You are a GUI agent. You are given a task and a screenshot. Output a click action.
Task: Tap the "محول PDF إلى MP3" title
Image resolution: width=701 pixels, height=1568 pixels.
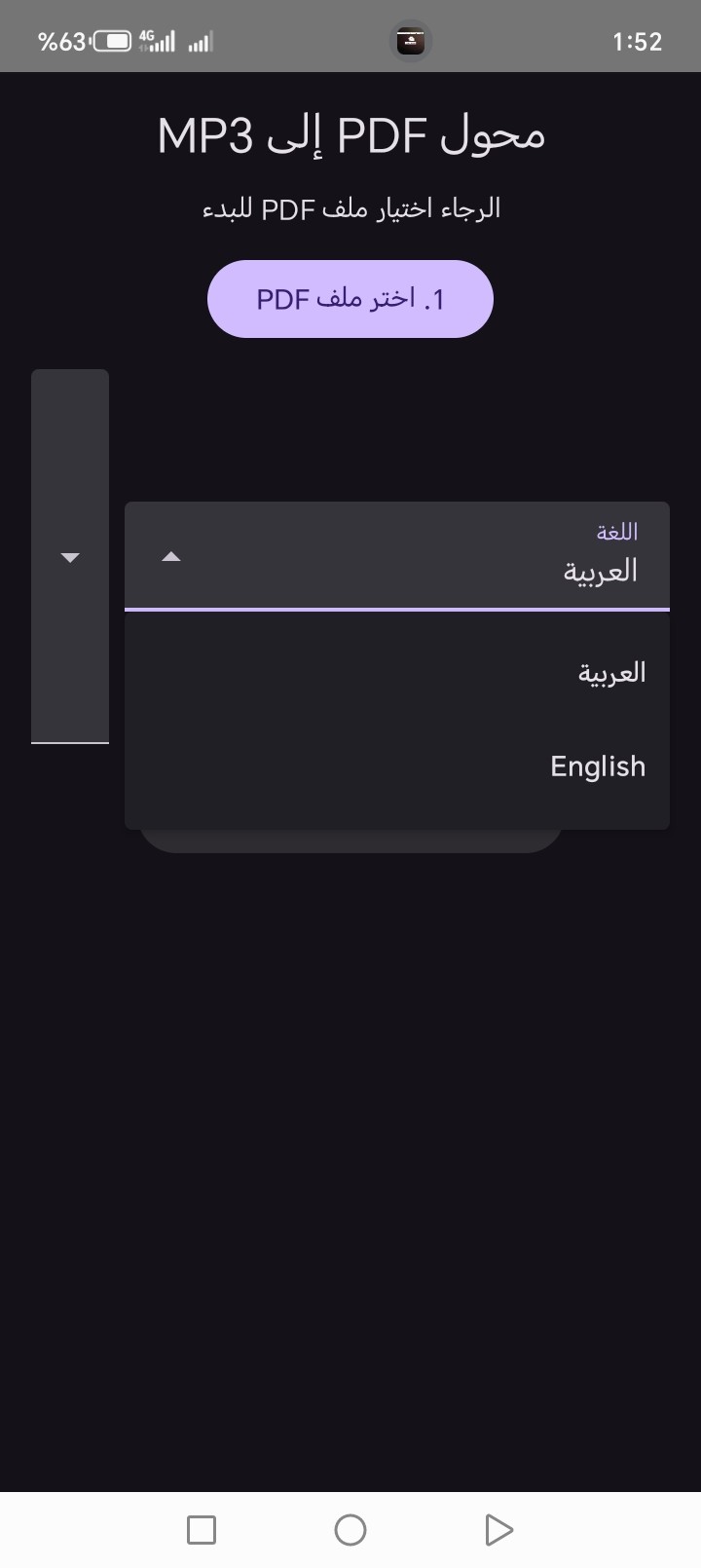tap(350, 135)
